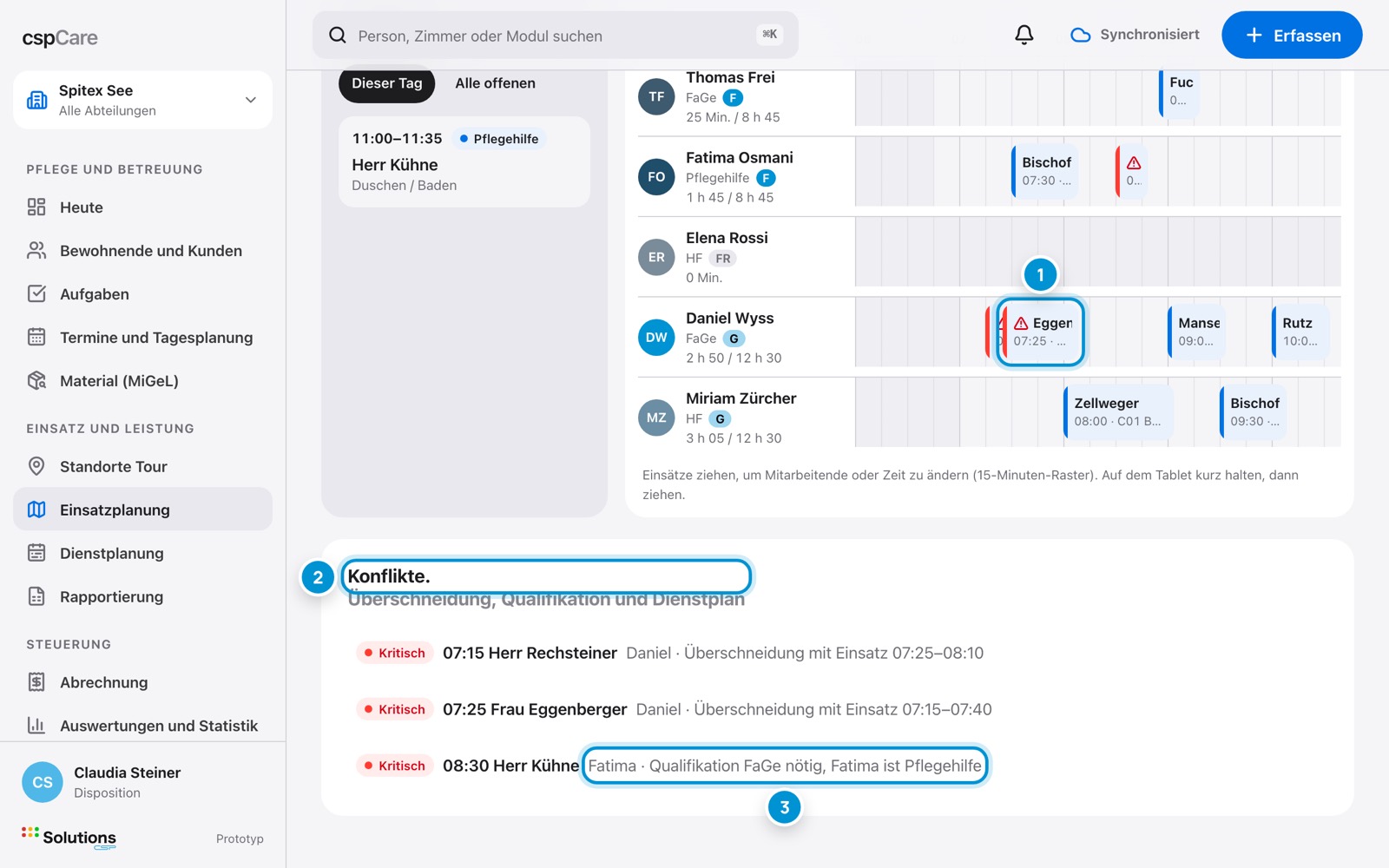
Task: Open Termine und Tagesplanung calendar icon
Action: pos(36,337)
